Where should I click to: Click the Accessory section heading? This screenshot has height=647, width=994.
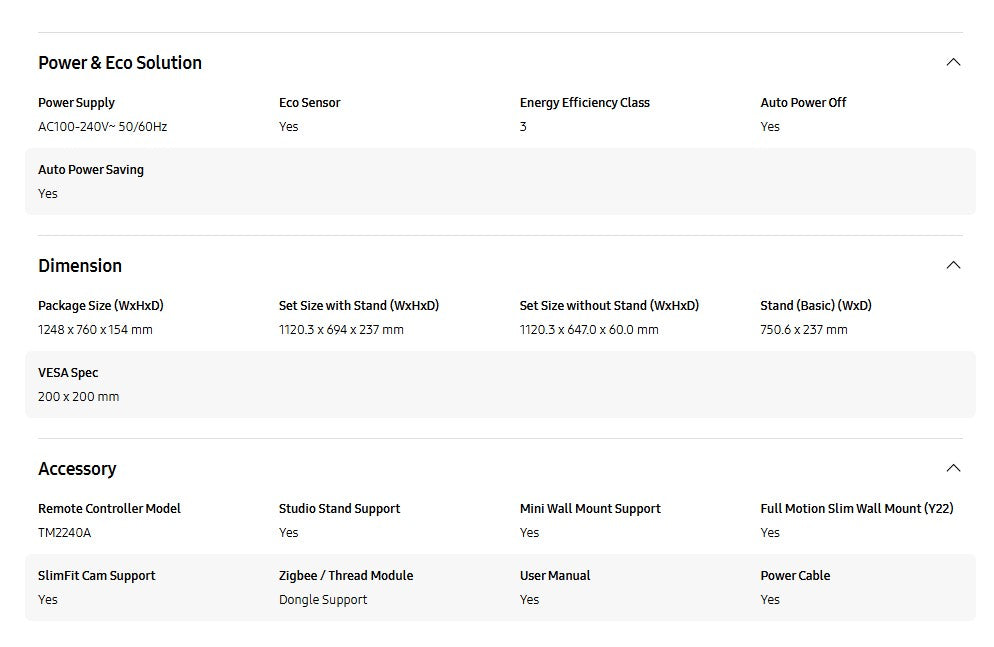(x=77, y=469)
